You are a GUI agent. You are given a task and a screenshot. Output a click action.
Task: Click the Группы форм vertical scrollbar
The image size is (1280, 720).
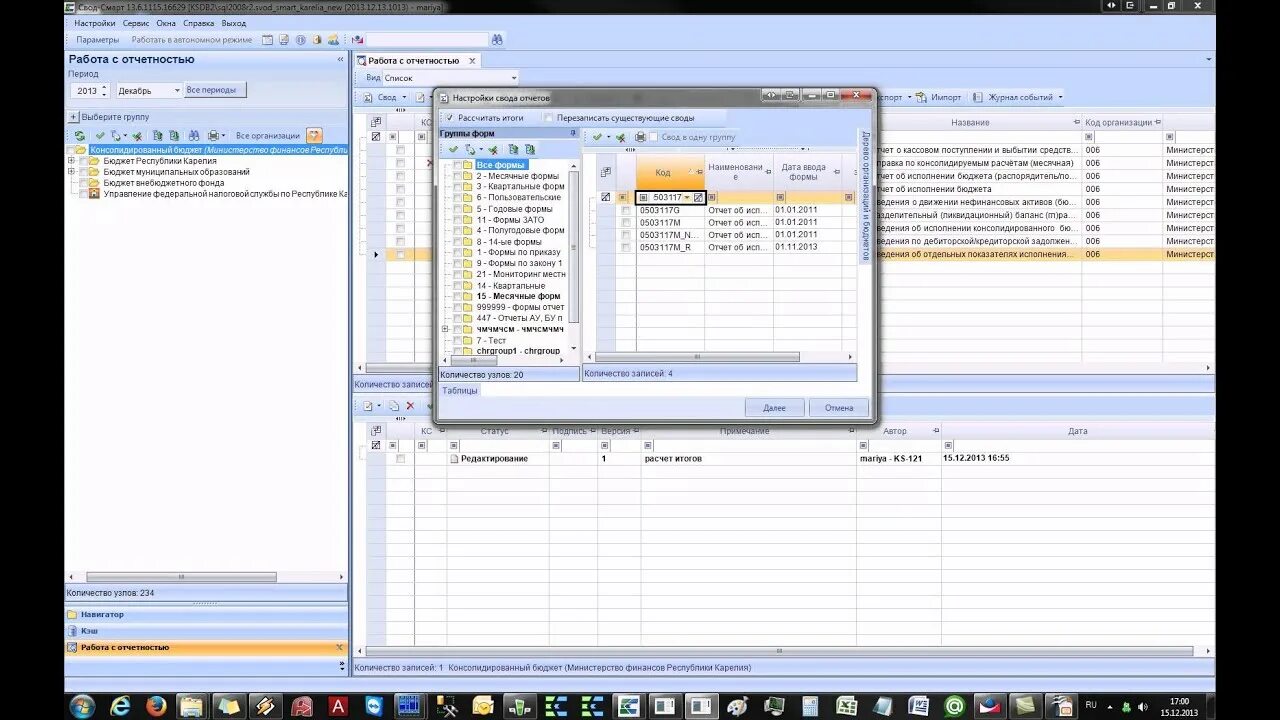pyautogui.click(x=574, y=249)
